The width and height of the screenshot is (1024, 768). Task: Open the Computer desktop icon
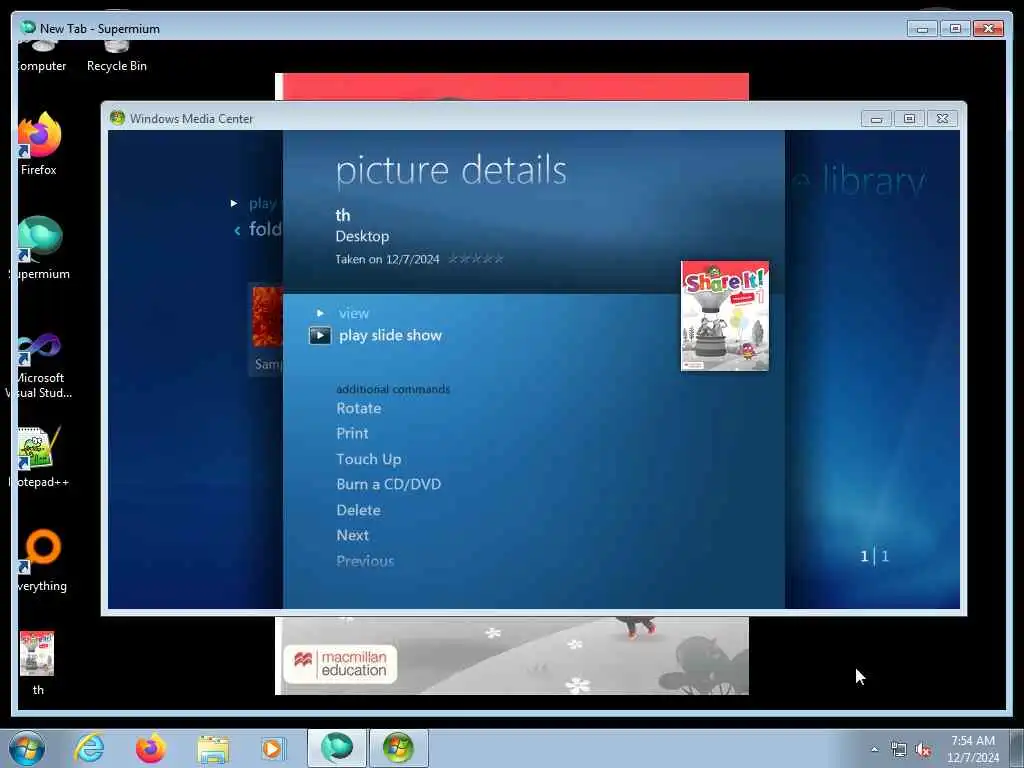point(40,57)
